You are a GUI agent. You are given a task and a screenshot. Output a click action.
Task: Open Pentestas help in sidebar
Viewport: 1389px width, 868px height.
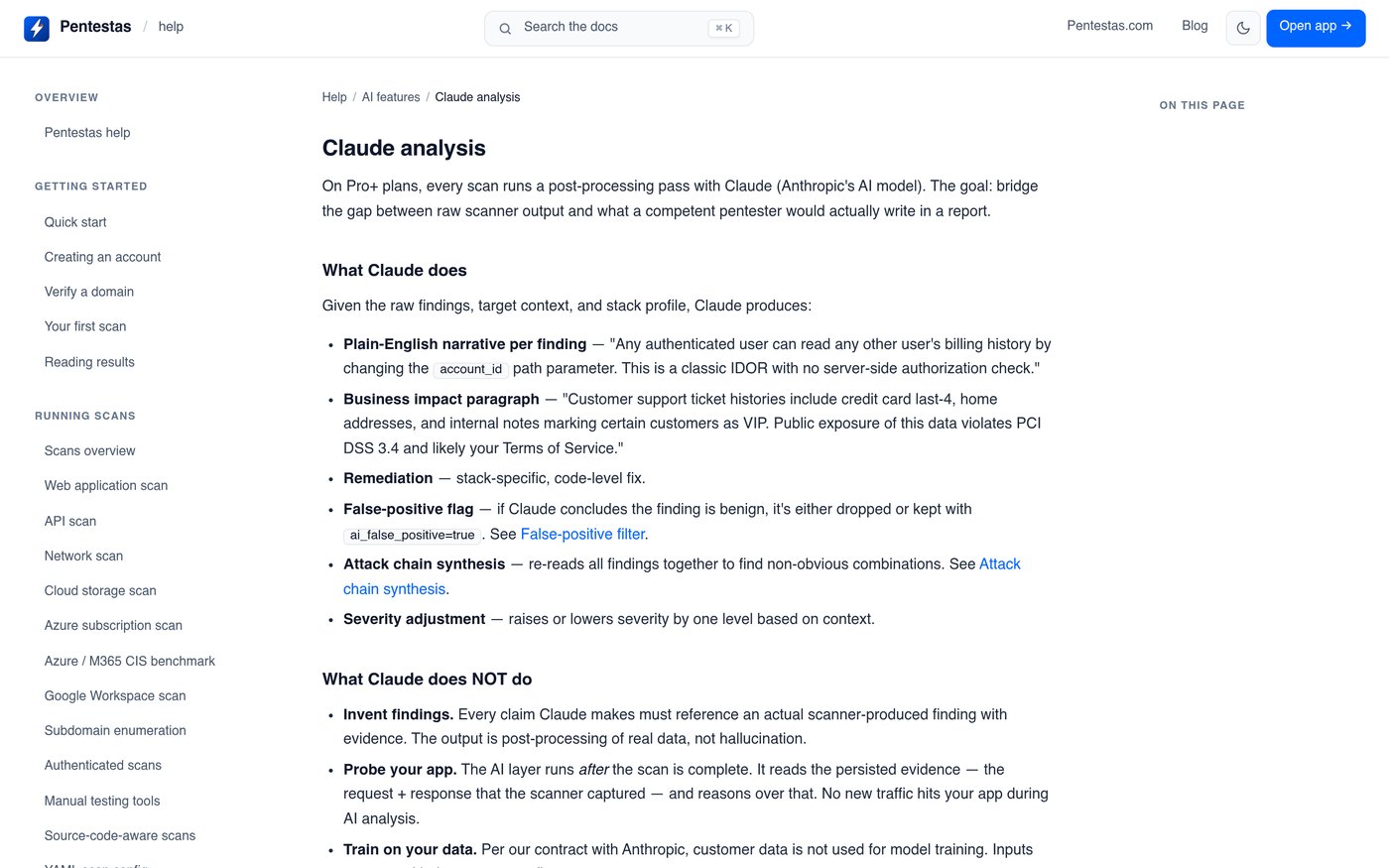click(87, 132)
